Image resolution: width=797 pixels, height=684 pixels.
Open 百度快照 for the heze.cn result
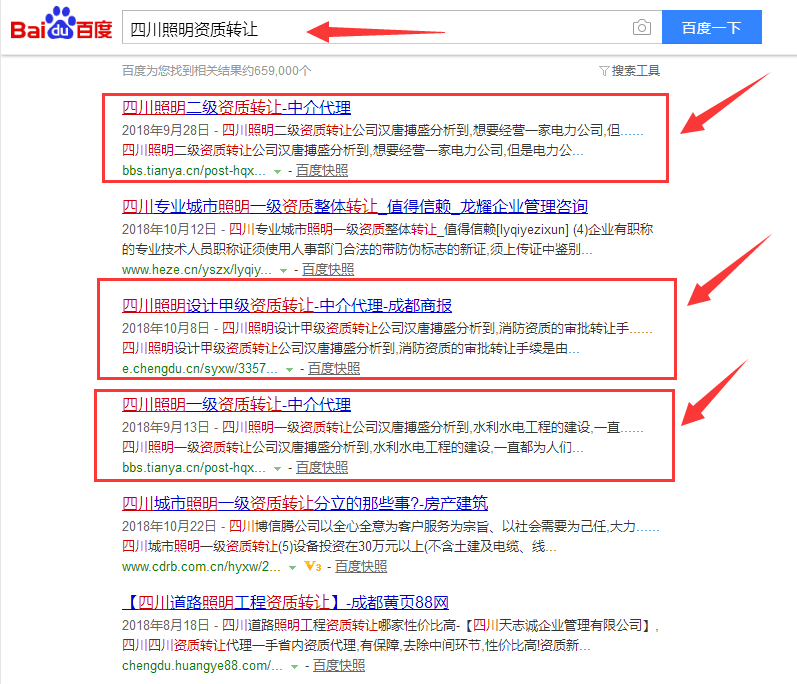pos(328,269)
